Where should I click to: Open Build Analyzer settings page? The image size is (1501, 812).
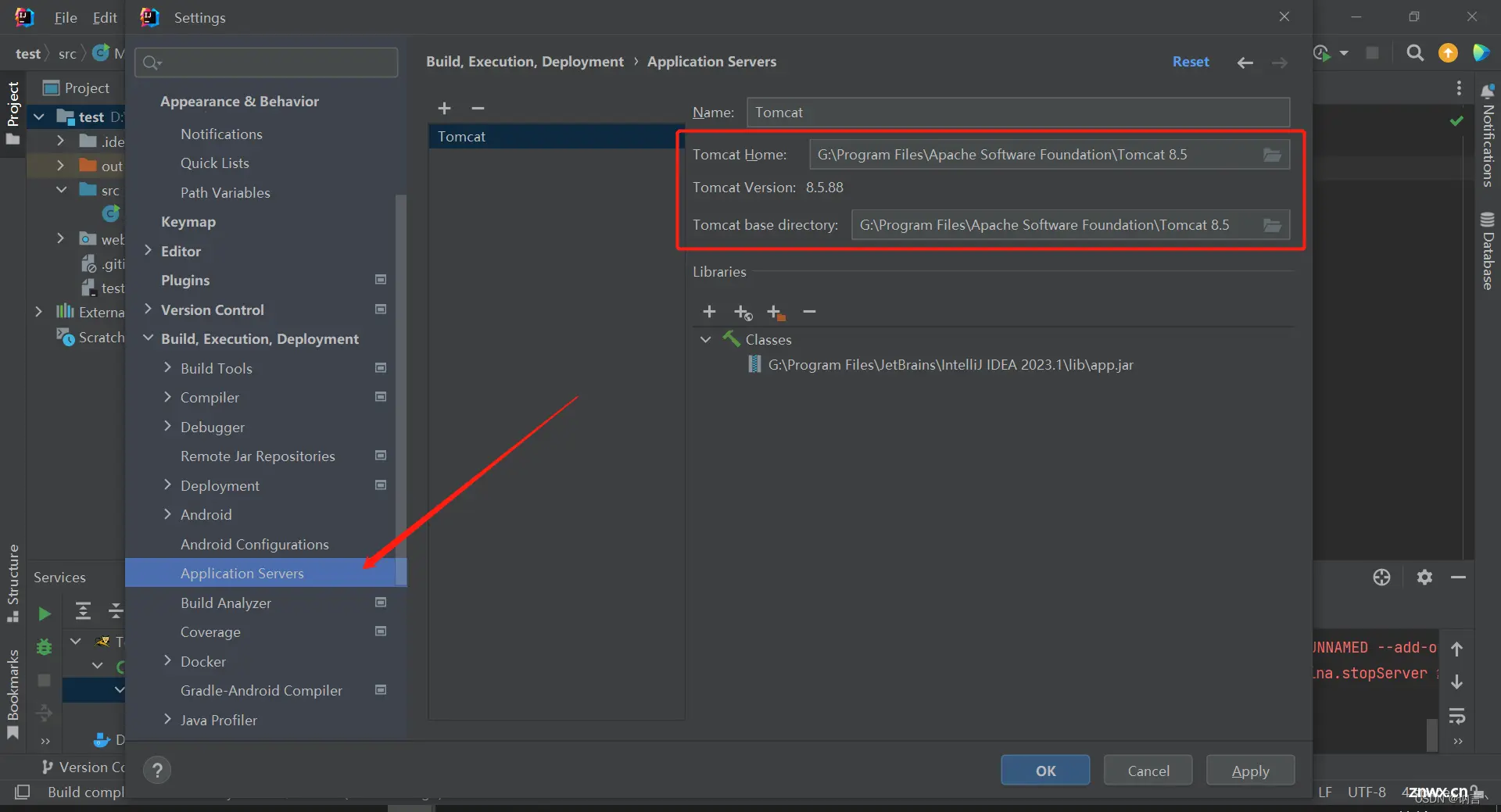pyautogui.click(x=226, y=603)
